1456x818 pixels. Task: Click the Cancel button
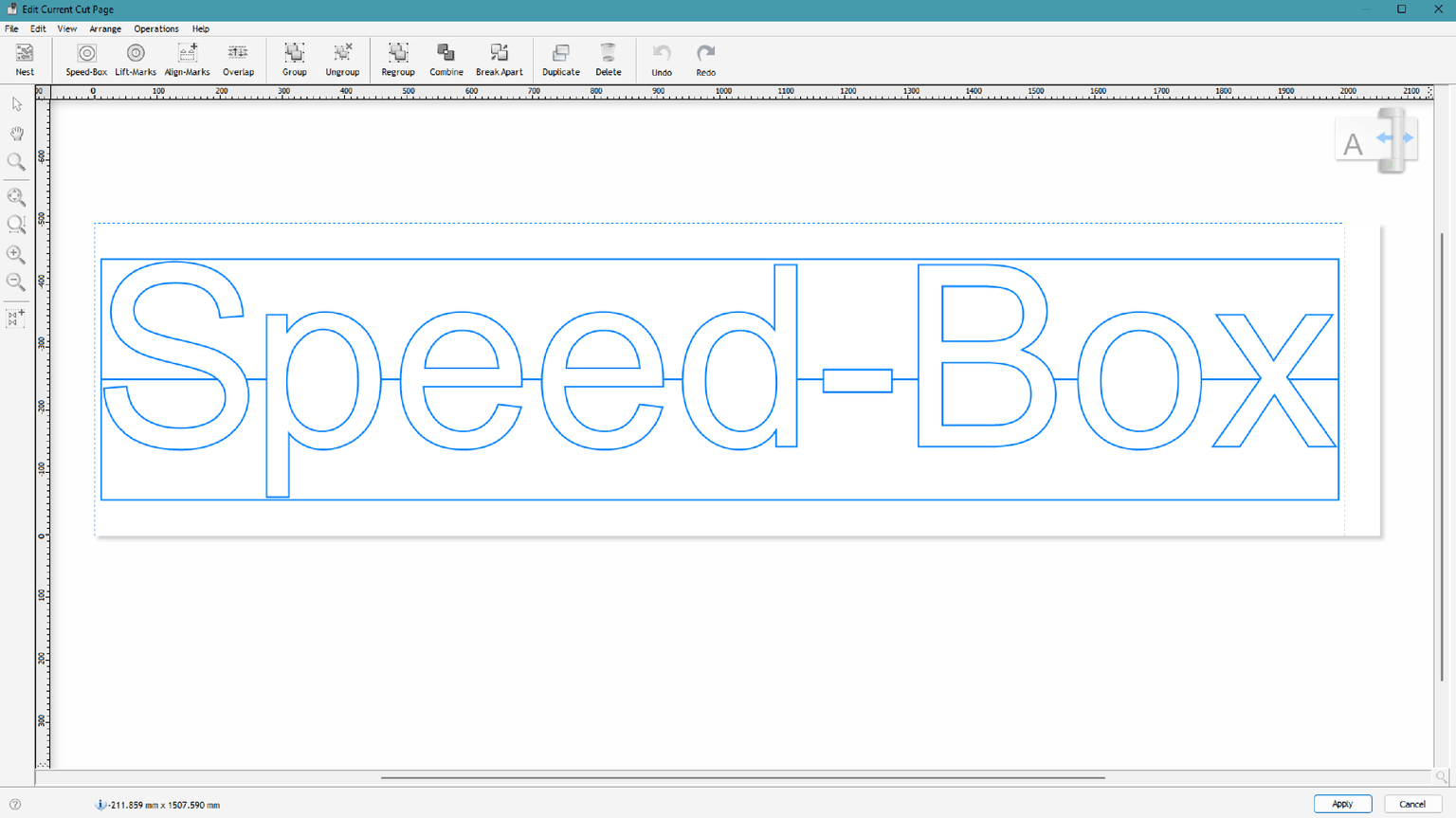1412,804
